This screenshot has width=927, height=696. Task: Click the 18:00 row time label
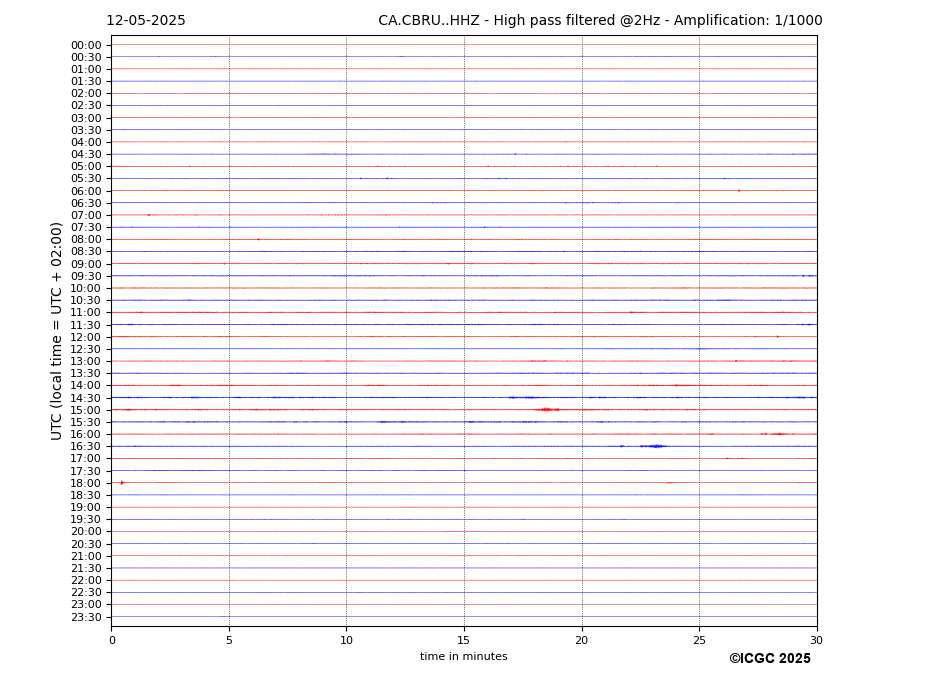point(86,484)
